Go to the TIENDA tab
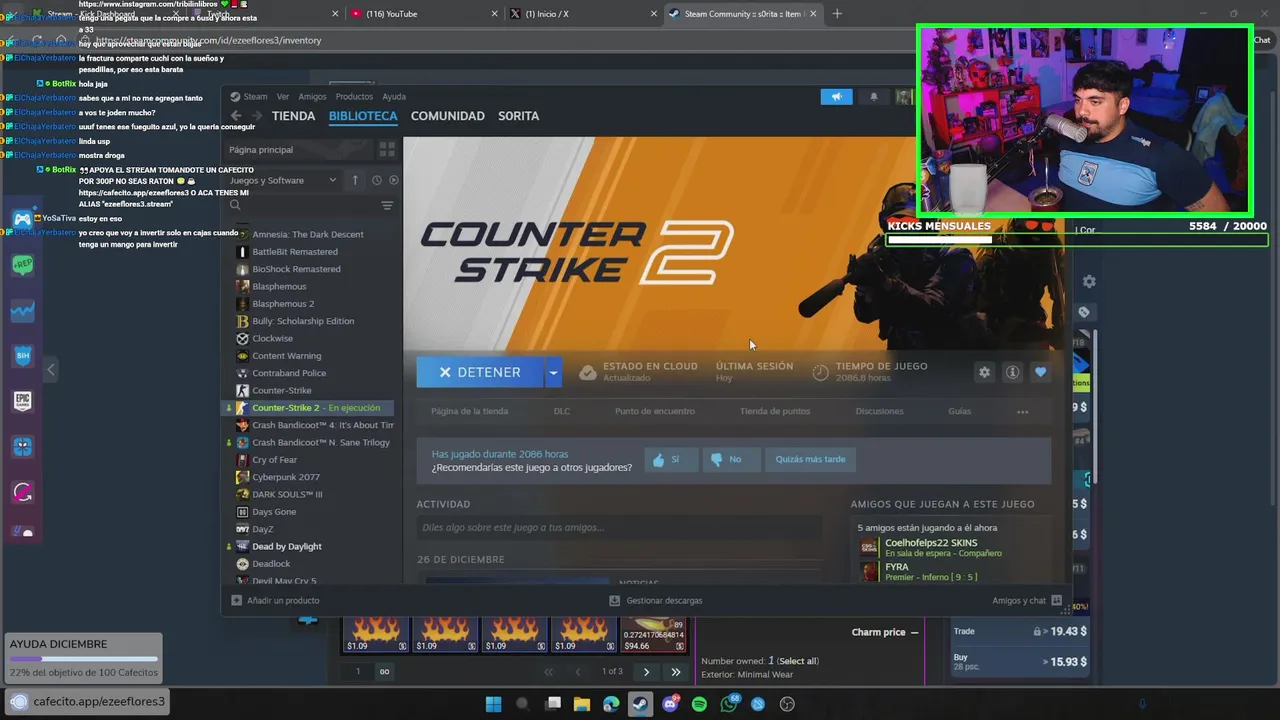 (293, 116)
